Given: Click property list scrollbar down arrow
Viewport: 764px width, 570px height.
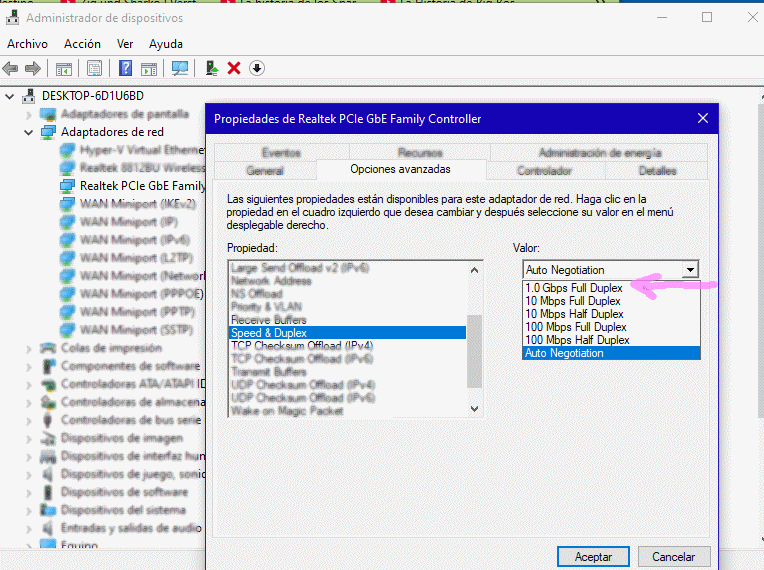Looking at the screenshot, I should click(475, 409).
